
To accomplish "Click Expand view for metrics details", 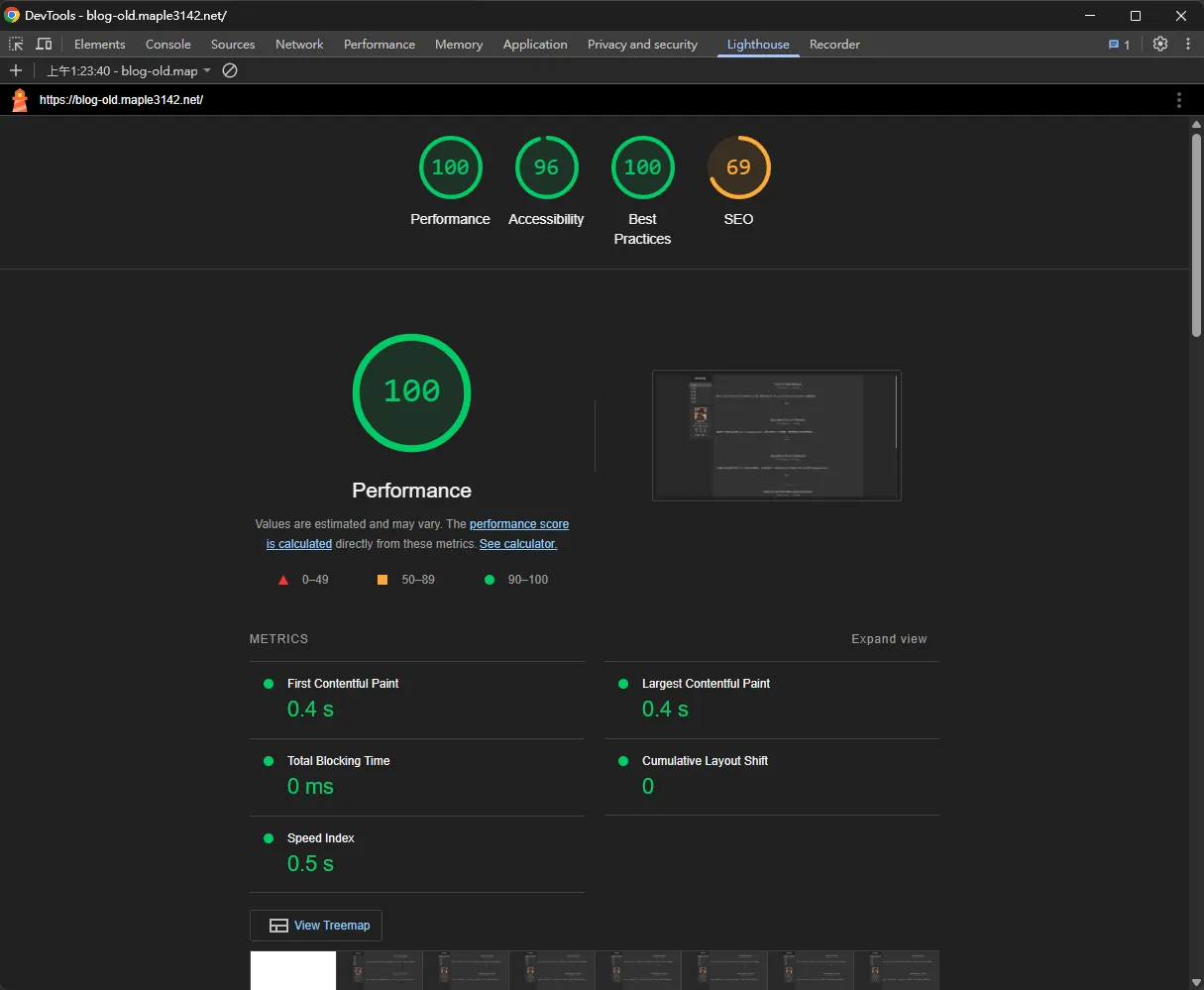I will pyautogui.click(x=888, y=639).
